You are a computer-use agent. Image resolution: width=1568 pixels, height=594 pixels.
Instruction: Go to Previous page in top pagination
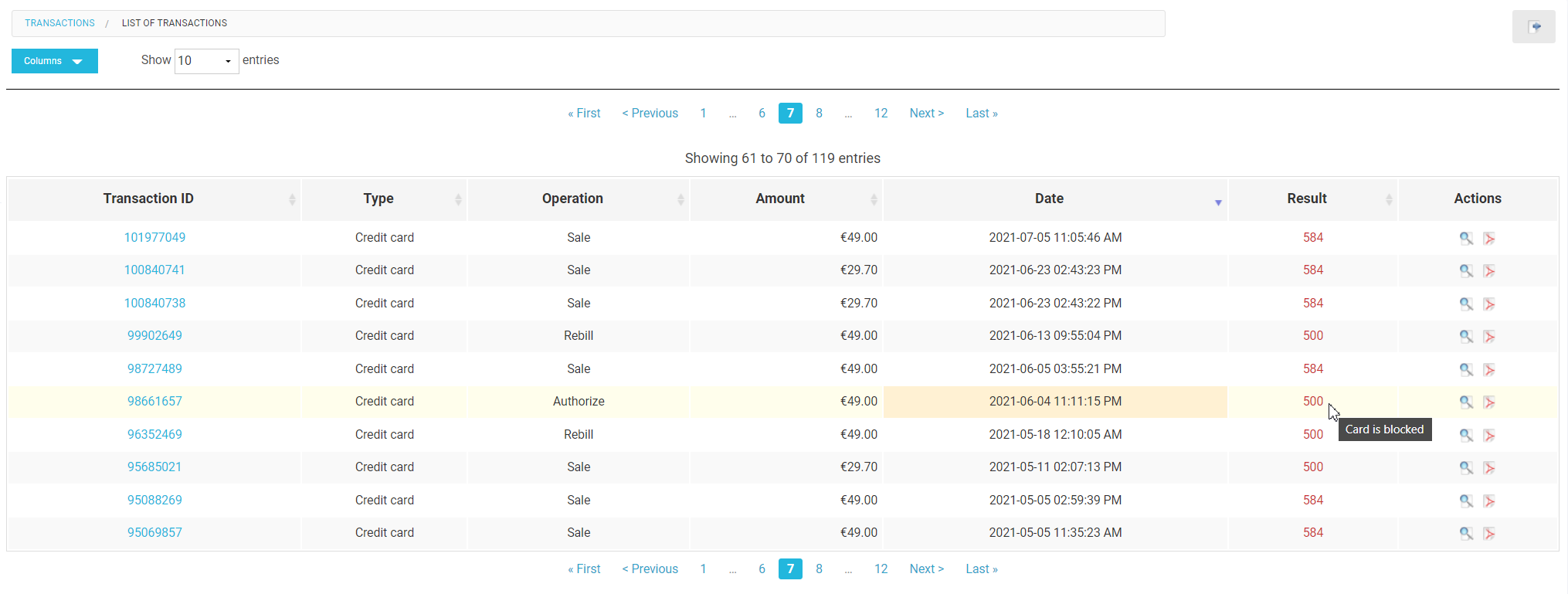pos(650,113)
